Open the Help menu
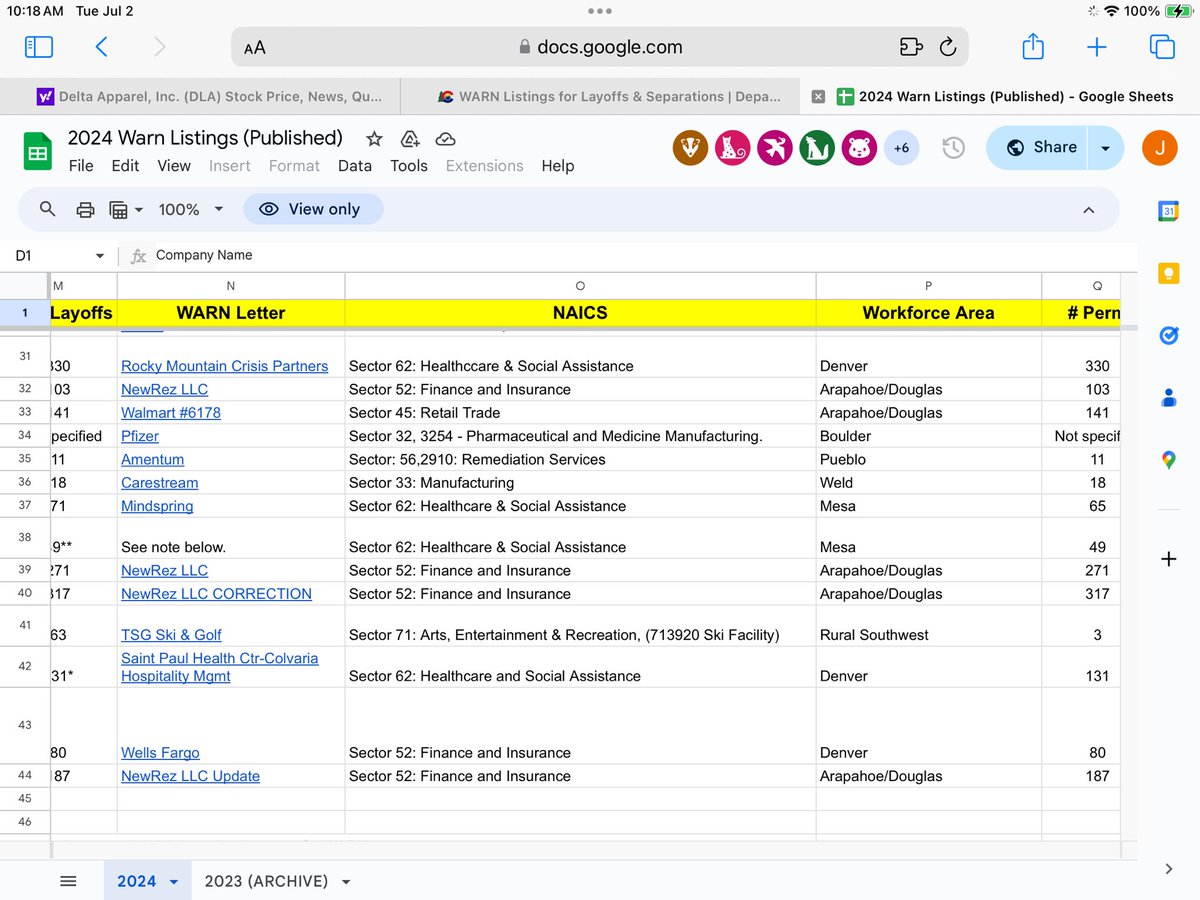Viewport: 1200px width, 900px height. pyautogui.click(x=558, y=166)
